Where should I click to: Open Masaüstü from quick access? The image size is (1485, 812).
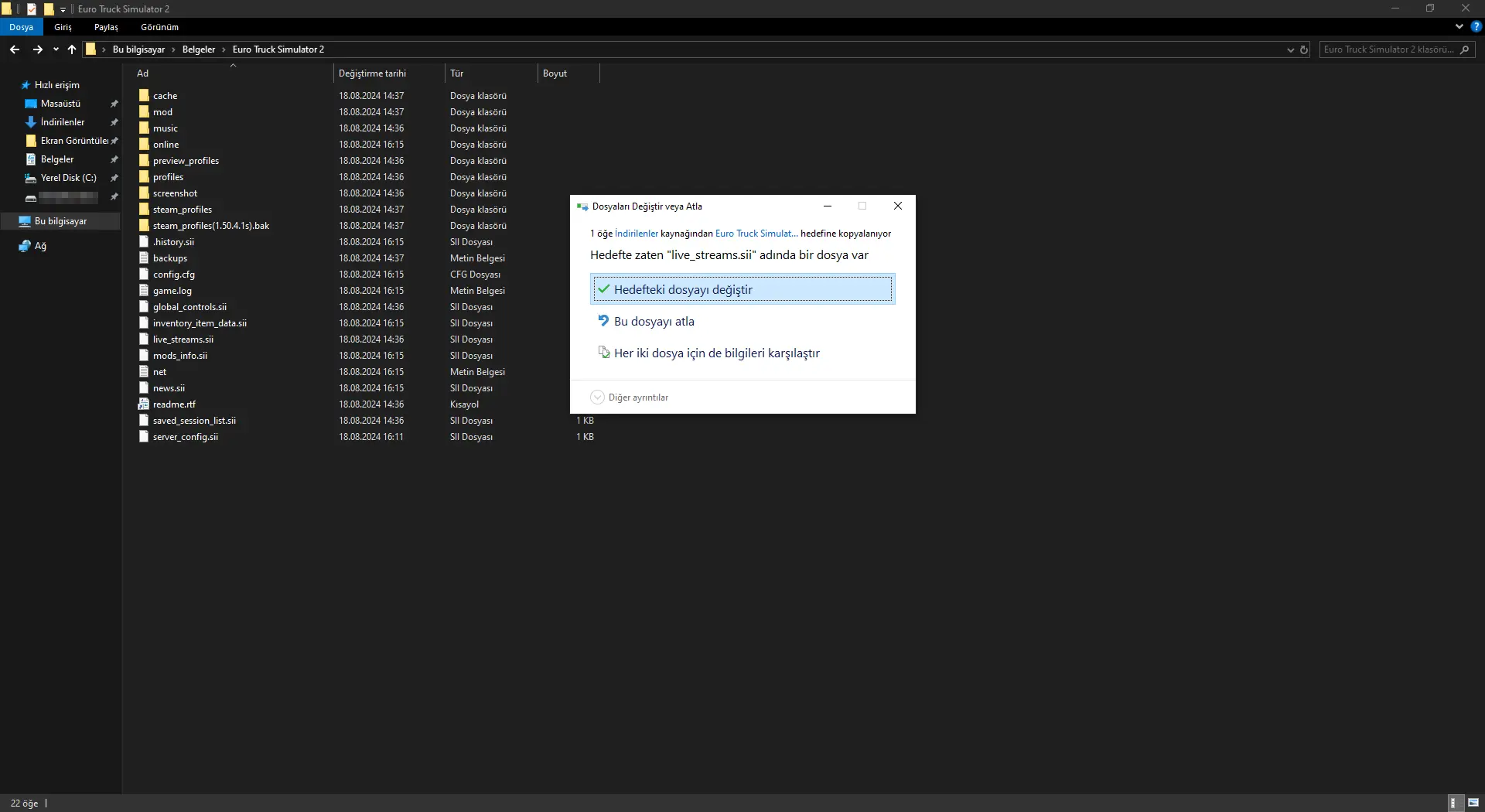click(x=60, y=104)
